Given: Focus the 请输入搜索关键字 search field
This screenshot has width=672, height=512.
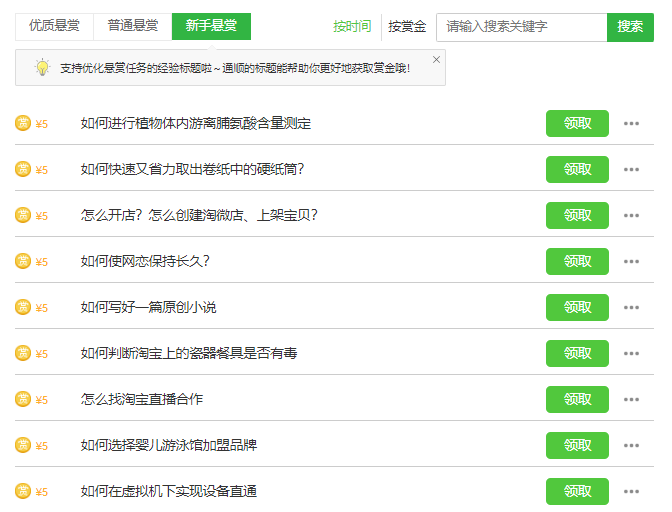Looking at the screenshot, I should click(522, 27).
